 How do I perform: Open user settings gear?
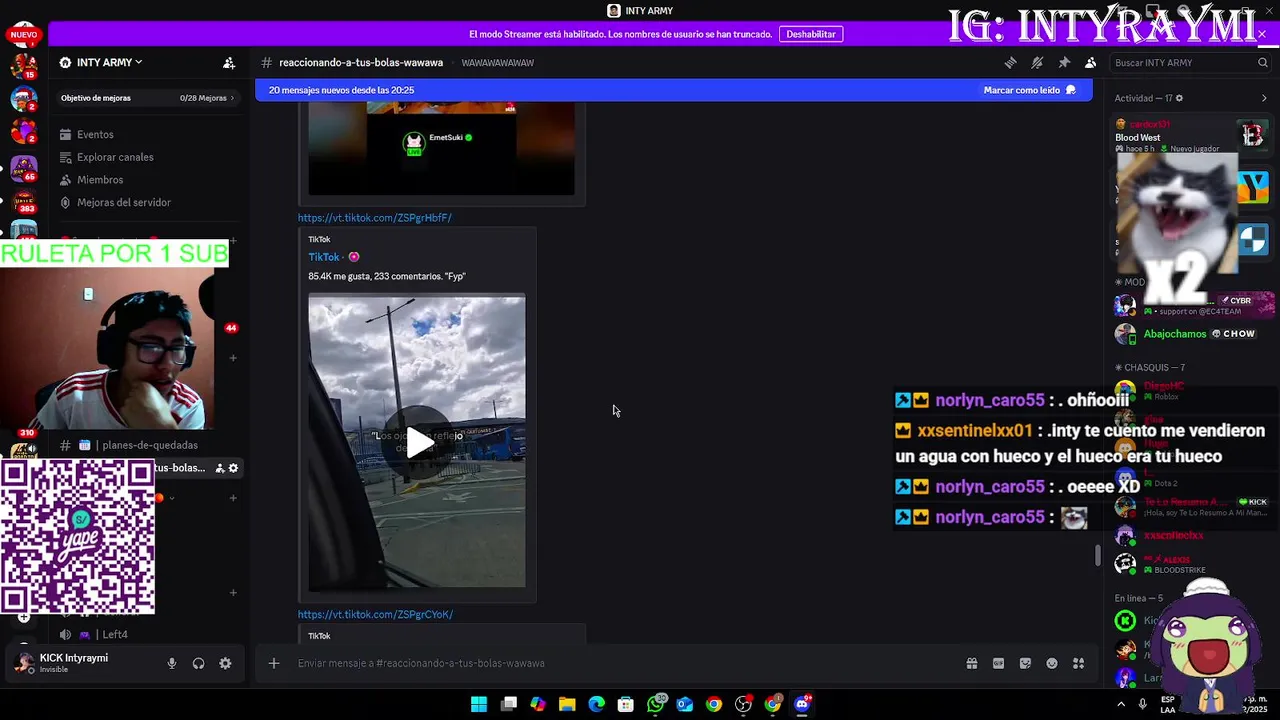coord(225,663)
